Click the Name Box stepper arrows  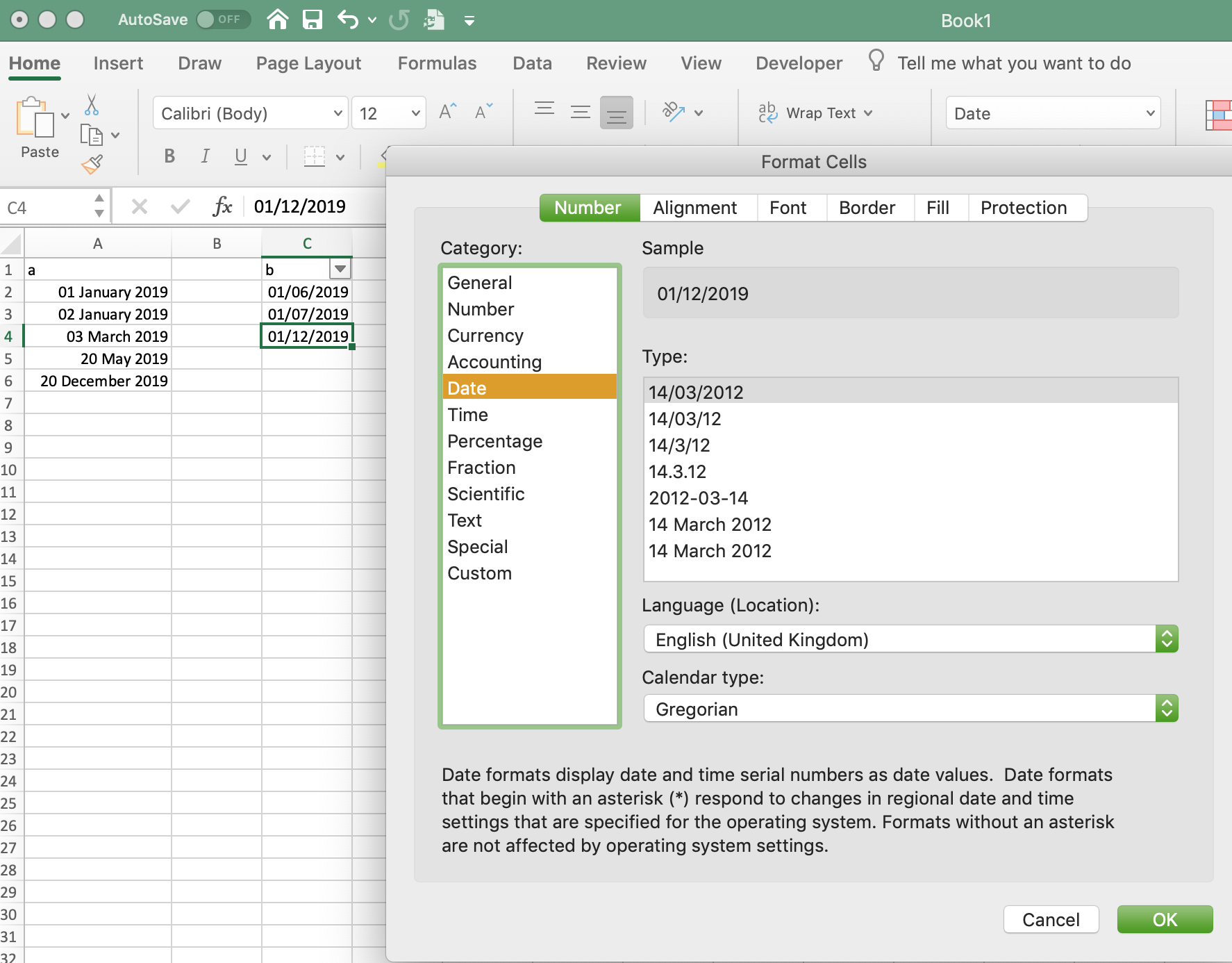99,206
